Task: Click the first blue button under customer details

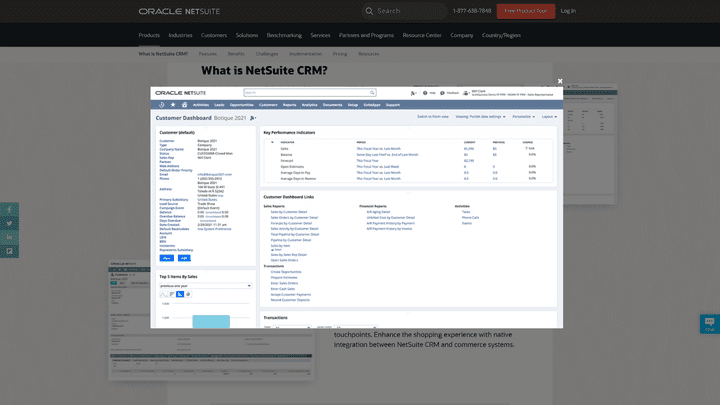Action: [167, 258]
